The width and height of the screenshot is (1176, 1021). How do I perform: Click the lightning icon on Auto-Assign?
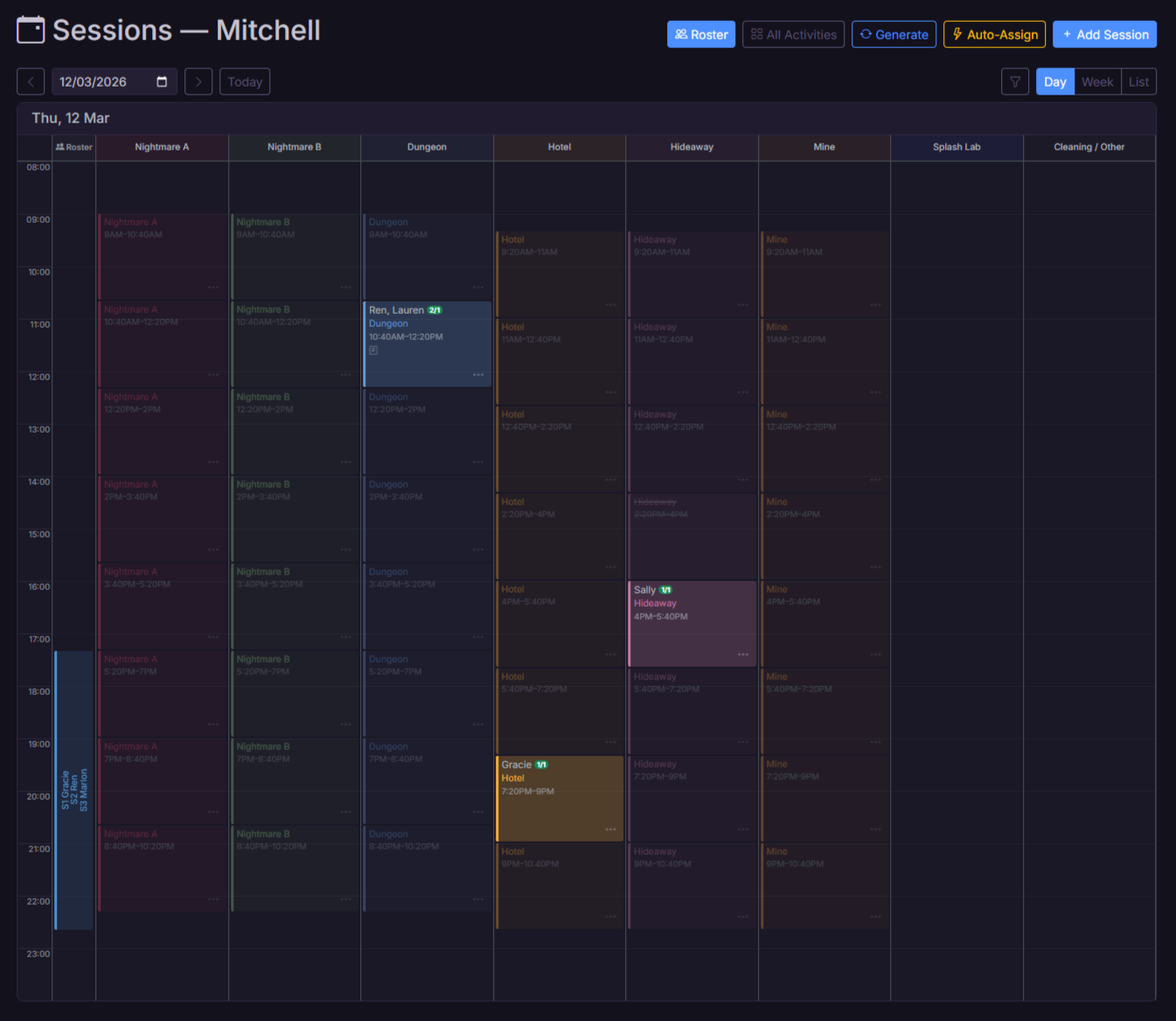(x=958, y=34)
